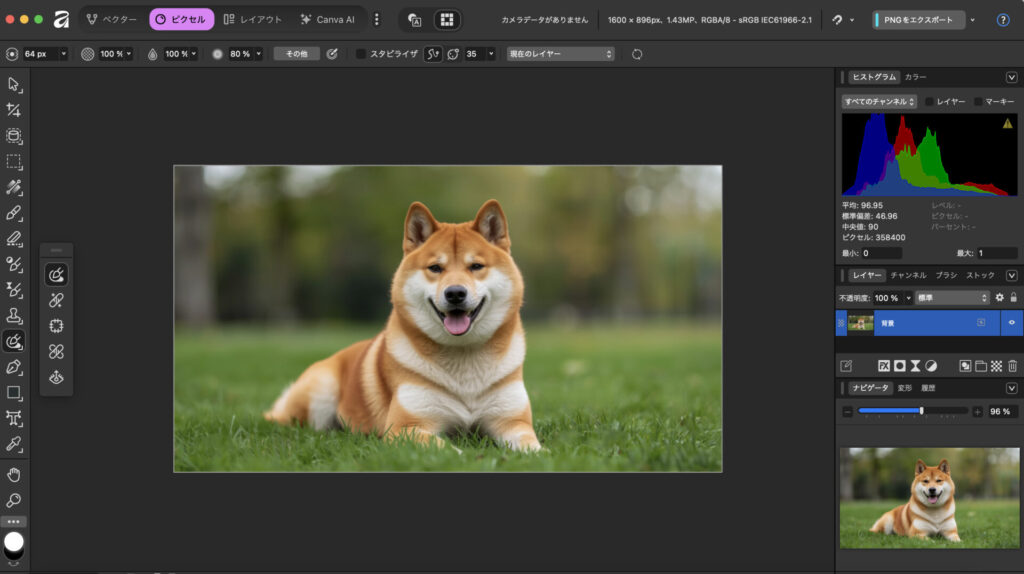Switch to the ベクター workspace tab
The width and height of the screenshot is (1024, 574).
tap(112, 19)
